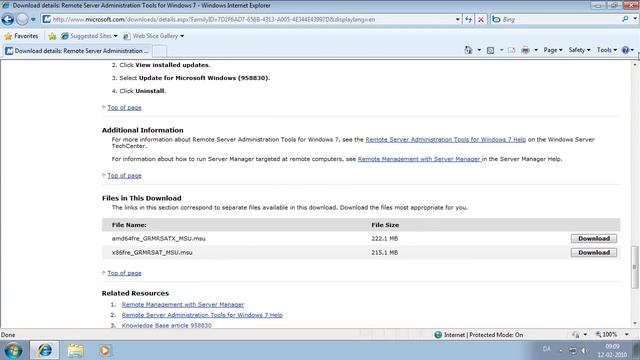Click the first Top of page link
Image resolution: width=640 pixels, height=360 pixels.
[124, 107]
